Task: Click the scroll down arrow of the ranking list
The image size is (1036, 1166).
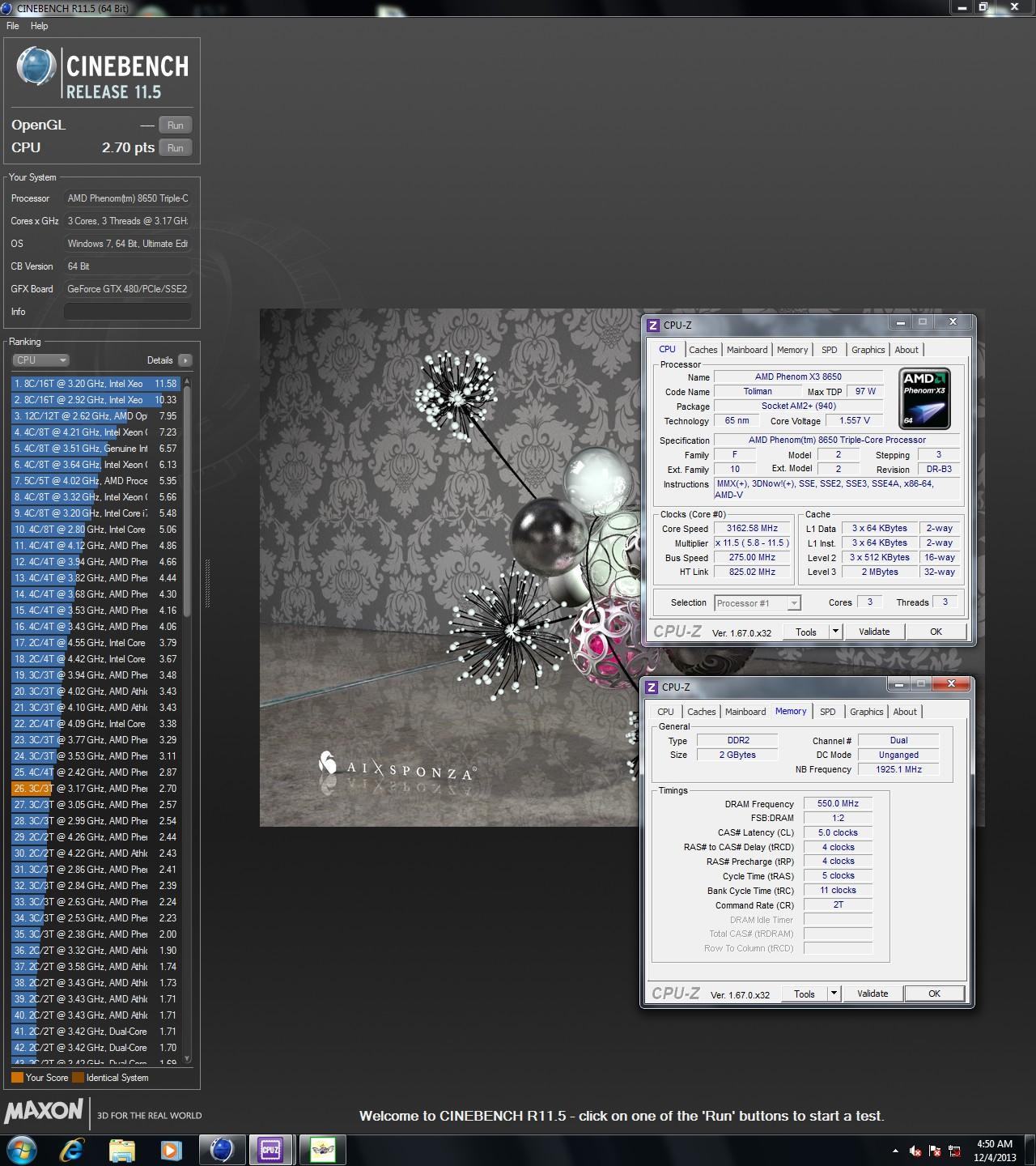Action: [x=188, y=1058]
